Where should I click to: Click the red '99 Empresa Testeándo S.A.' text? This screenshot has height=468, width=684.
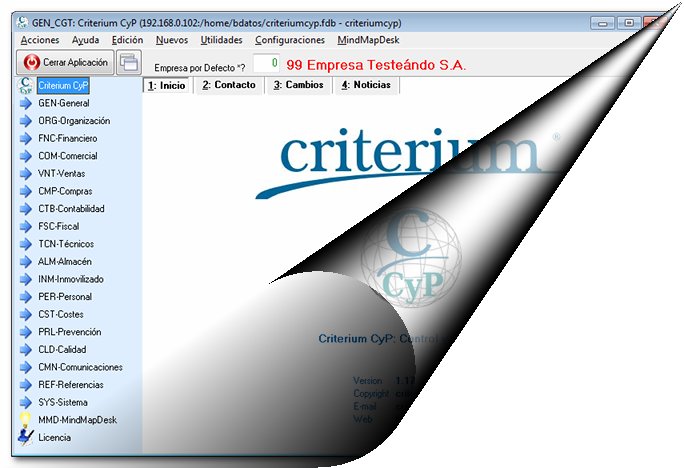coord(376,65)
